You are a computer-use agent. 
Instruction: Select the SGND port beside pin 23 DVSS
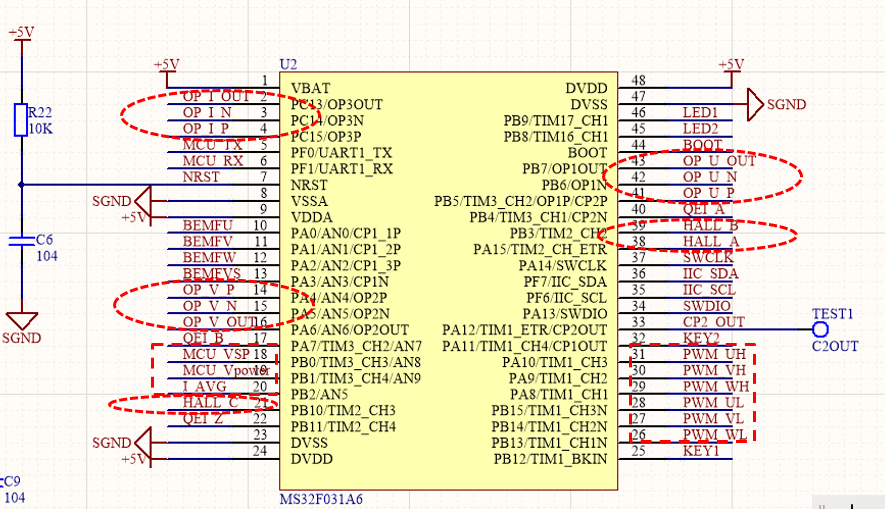click(x=144, y=442)
